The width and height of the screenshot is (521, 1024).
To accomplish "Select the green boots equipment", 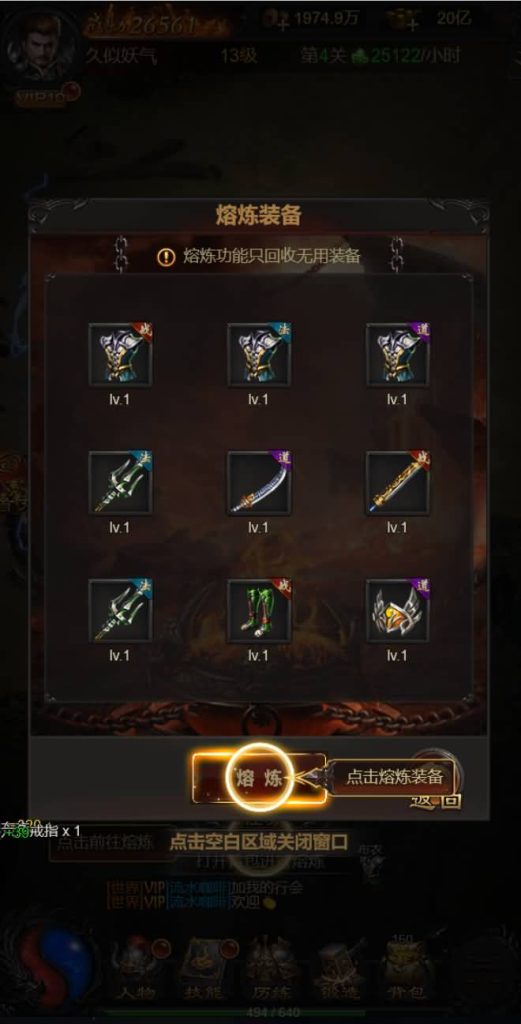I will (259, 611).
